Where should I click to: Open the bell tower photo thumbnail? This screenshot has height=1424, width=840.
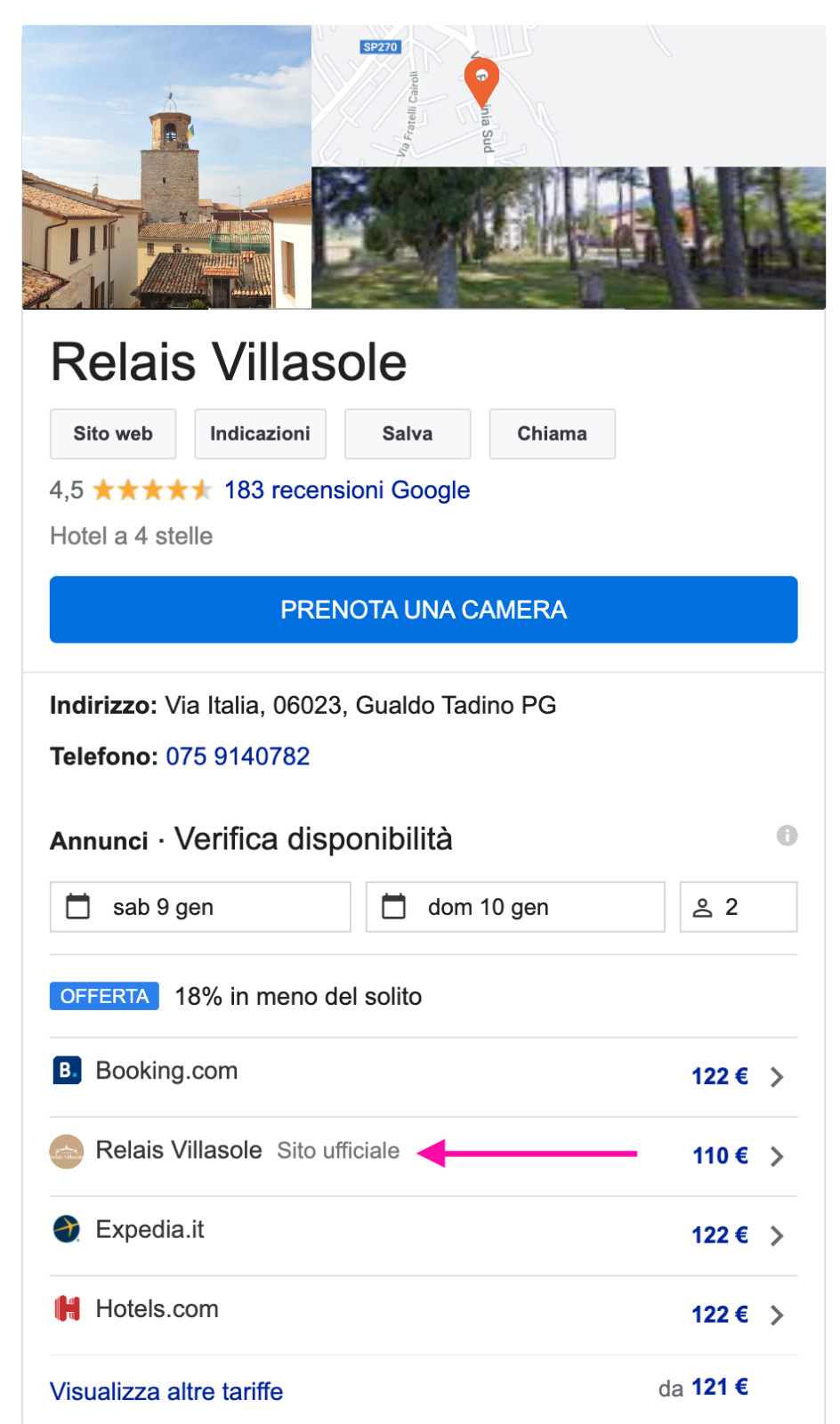point(166,167)
